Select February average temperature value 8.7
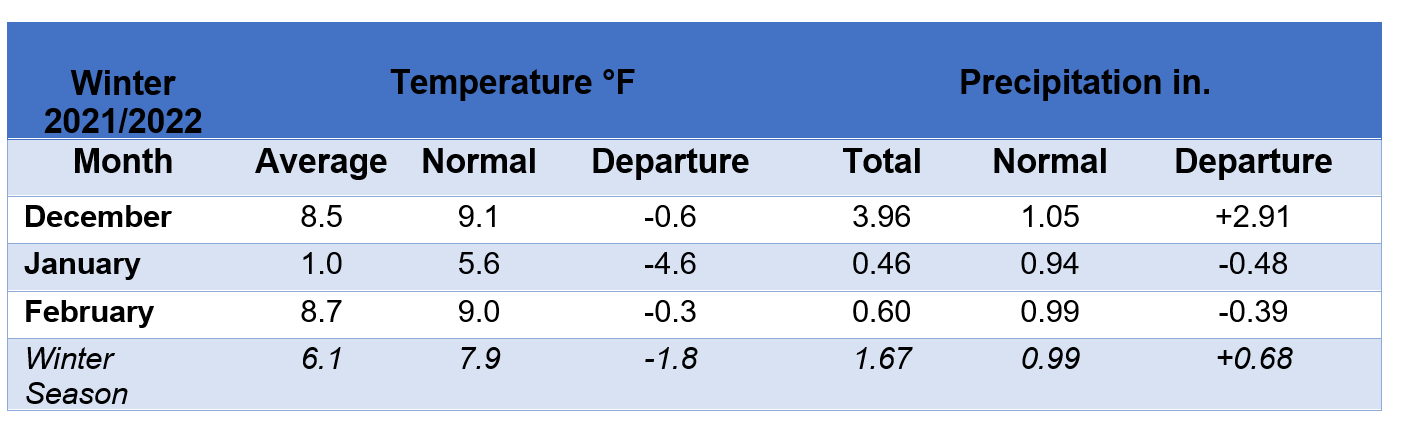The width and height of the screenshot is (1405, 436). tap(321, 312)
